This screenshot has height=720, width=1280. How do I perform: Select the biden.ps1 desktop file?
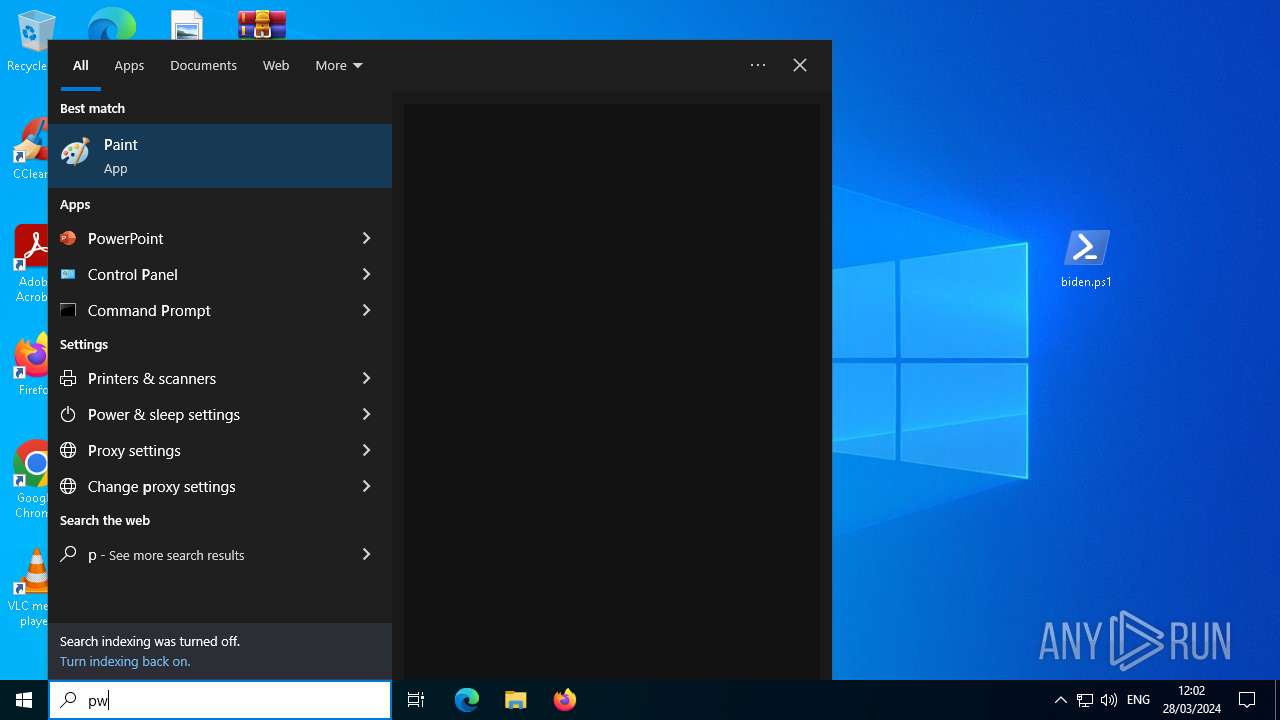point(1086,259)
